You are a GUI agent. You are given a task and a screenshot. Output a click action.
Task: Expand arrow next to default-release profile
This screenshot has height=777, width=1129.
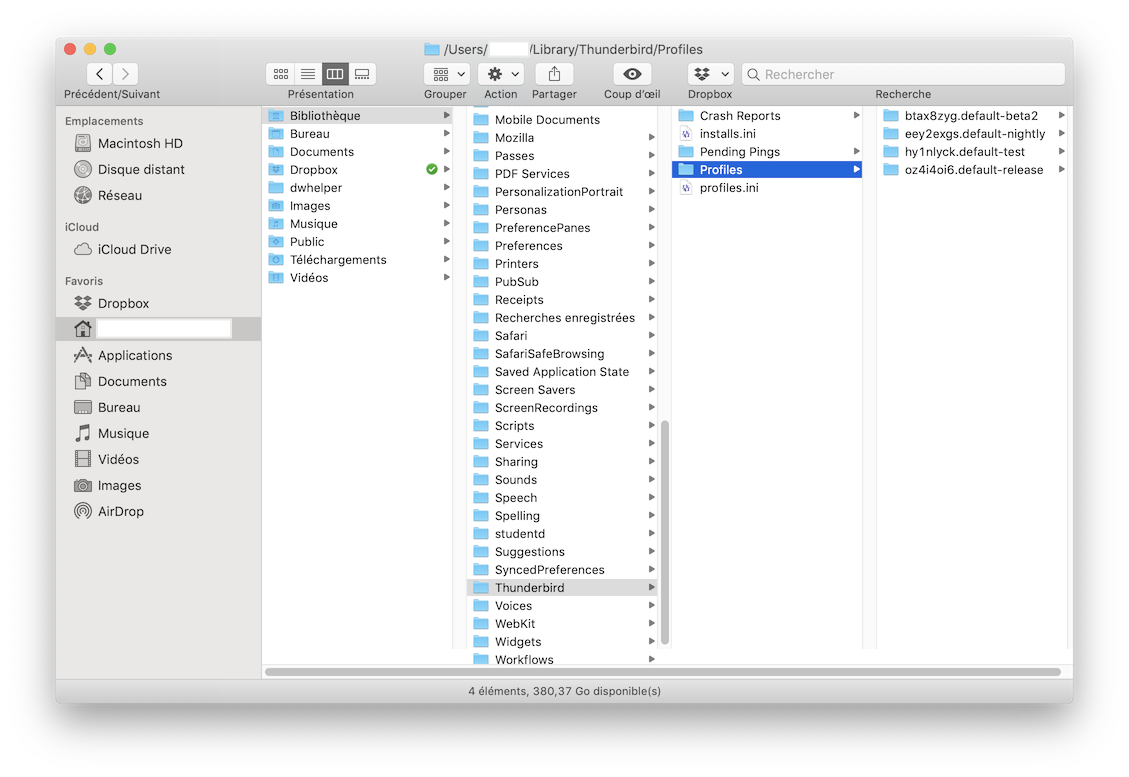(1061, 169)
